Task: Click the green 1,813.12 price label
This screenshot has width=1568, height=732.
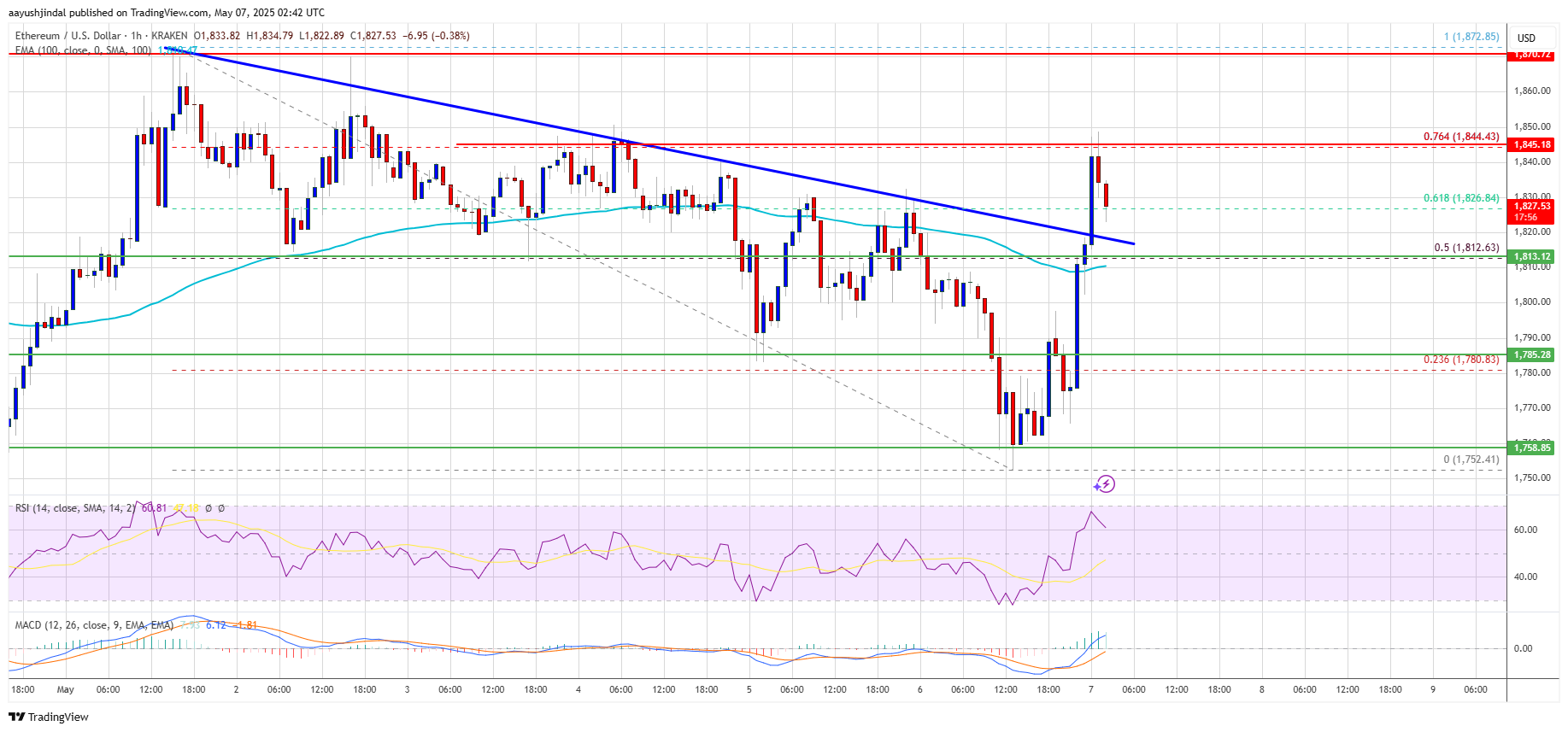Action: click(x=1531, y=257)
